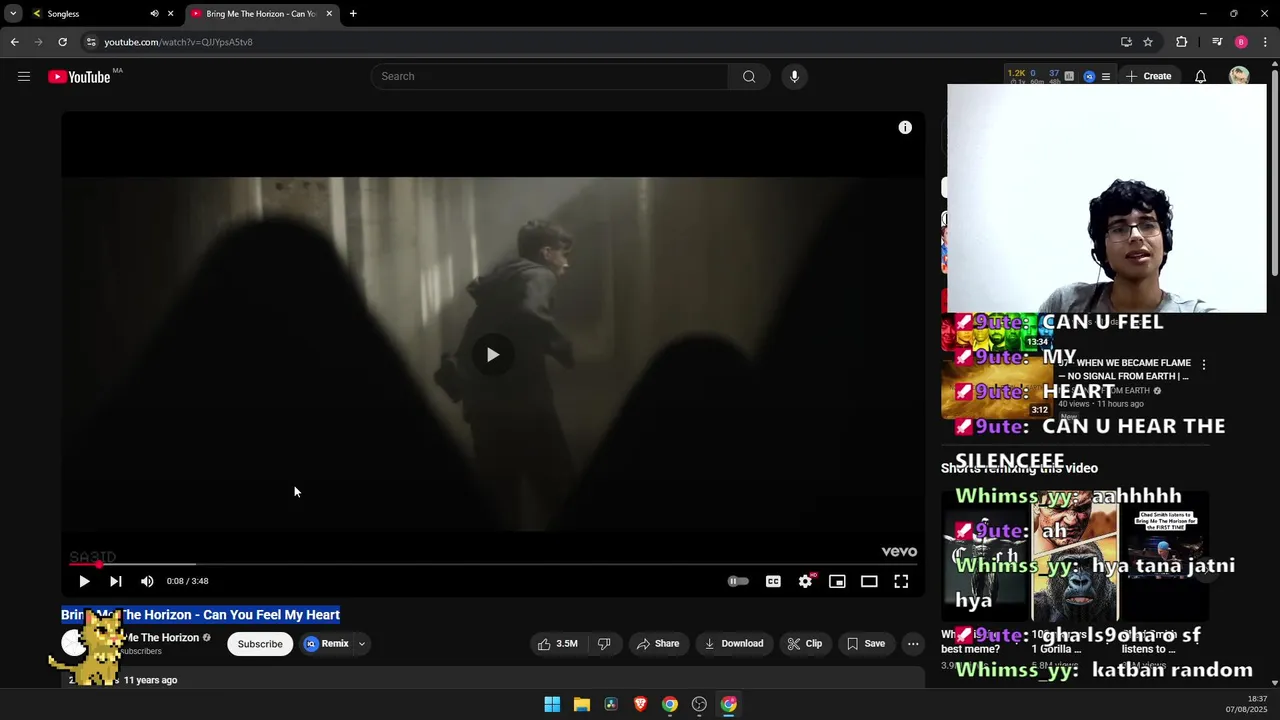
Task: Download the video
Action: (x=734, y=644)
